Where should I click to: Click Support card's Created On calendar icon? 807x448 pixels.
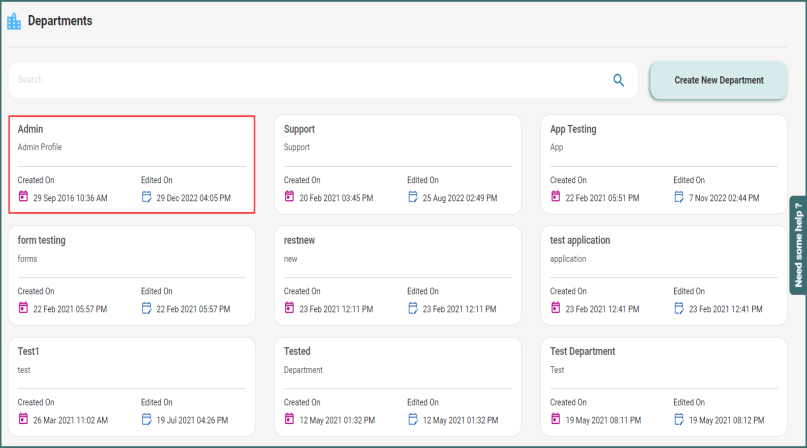[290, 197]
